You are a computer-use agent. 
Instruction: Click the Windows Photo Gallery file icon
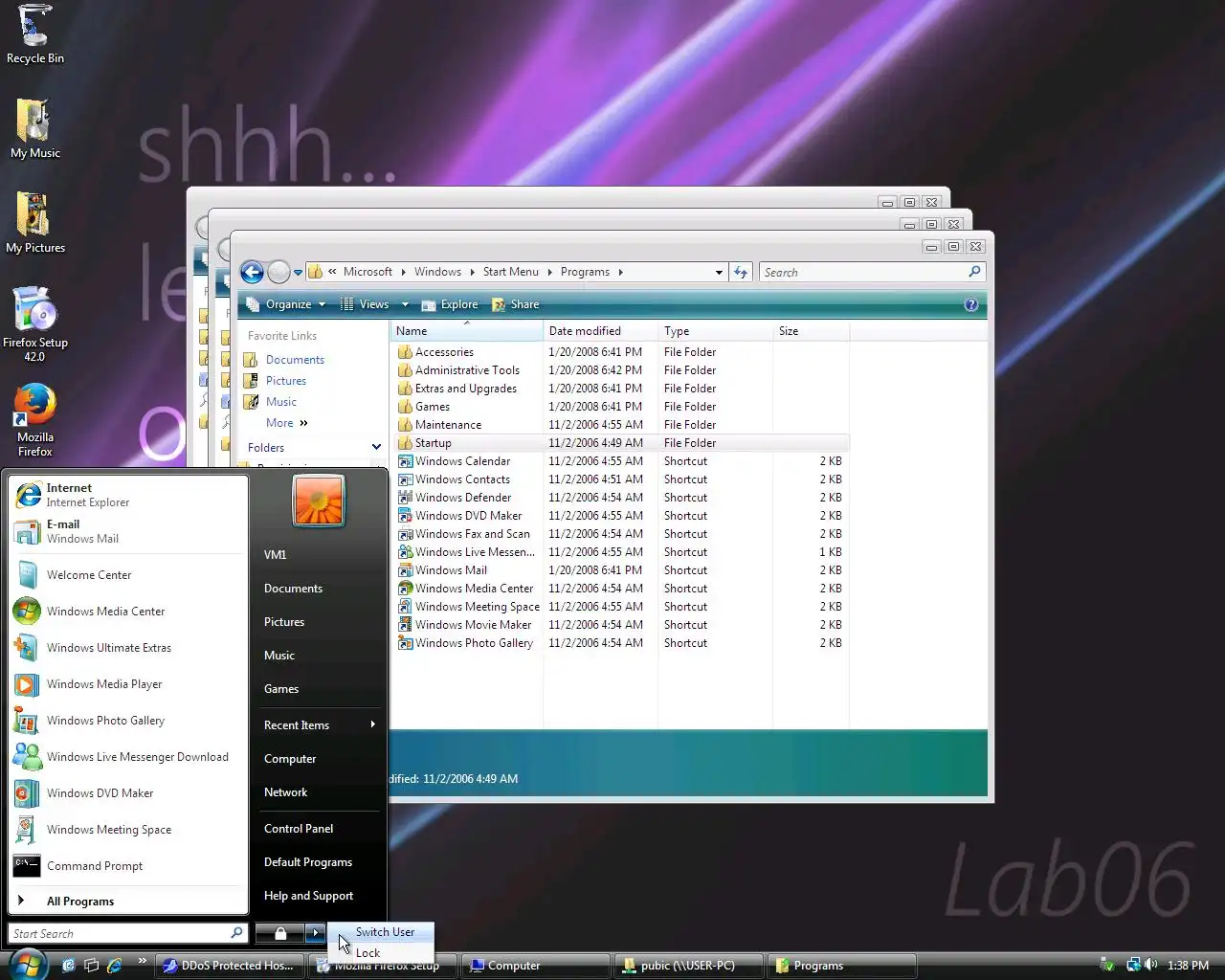click(406, 643)
